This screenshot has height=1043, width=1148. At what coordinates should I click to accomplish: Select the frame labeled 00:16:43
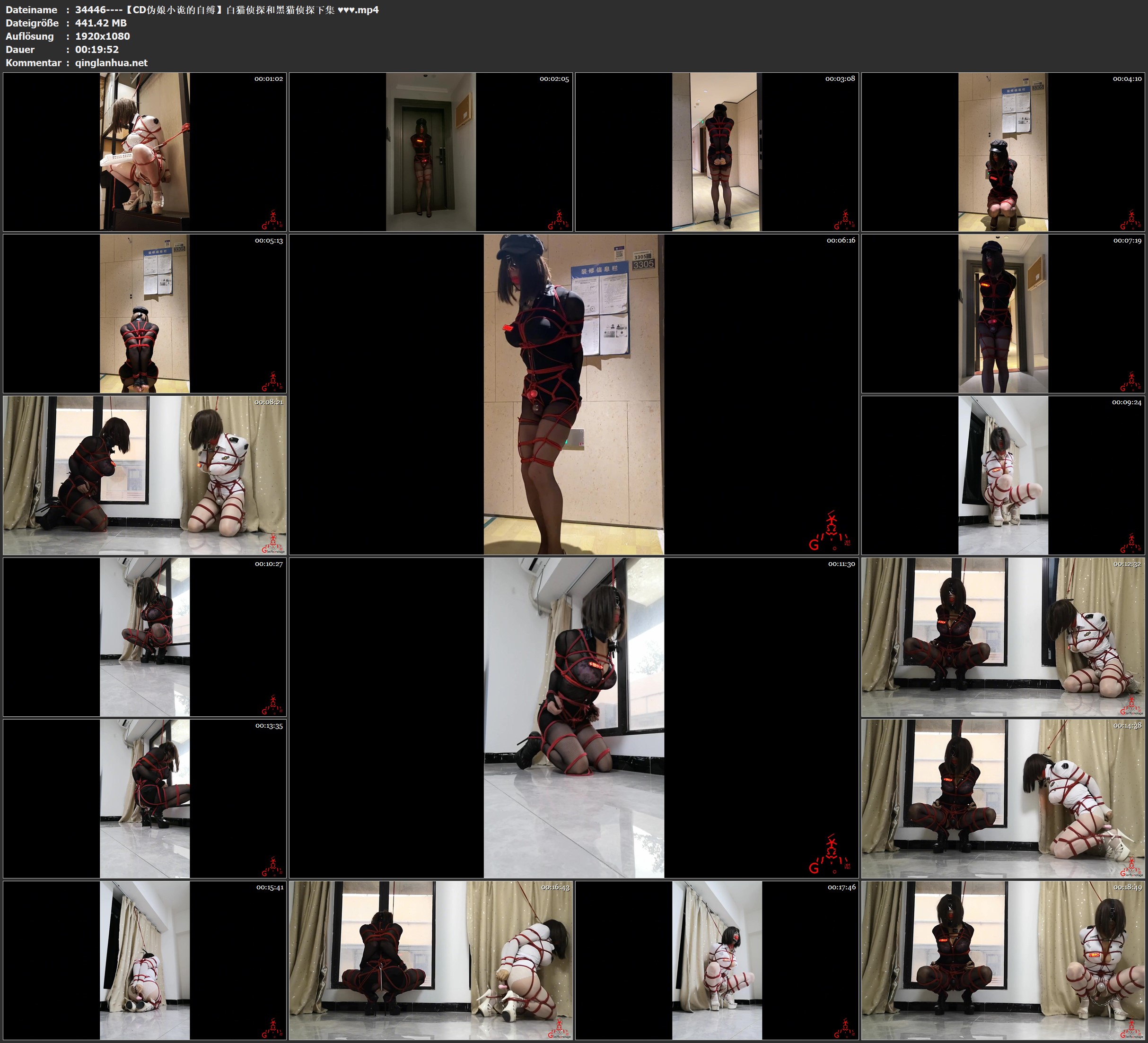point(430,960)
